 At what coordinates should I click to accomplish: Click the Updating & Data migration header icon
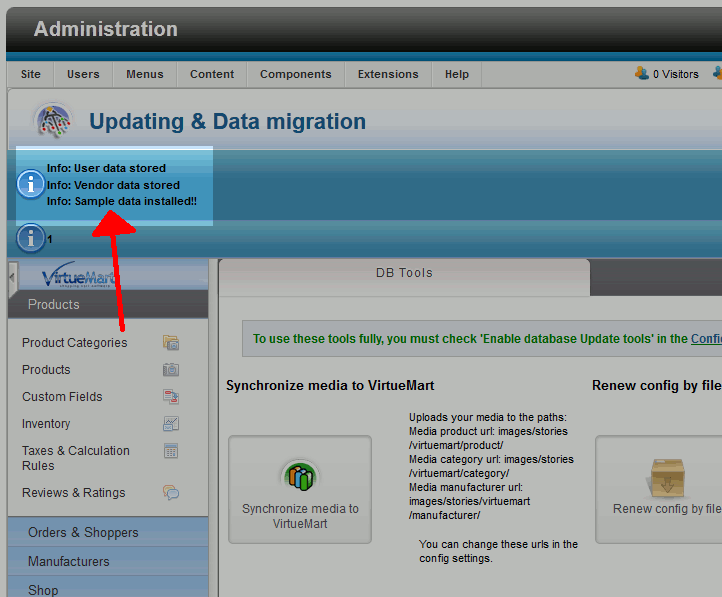(x=54, y=122)
